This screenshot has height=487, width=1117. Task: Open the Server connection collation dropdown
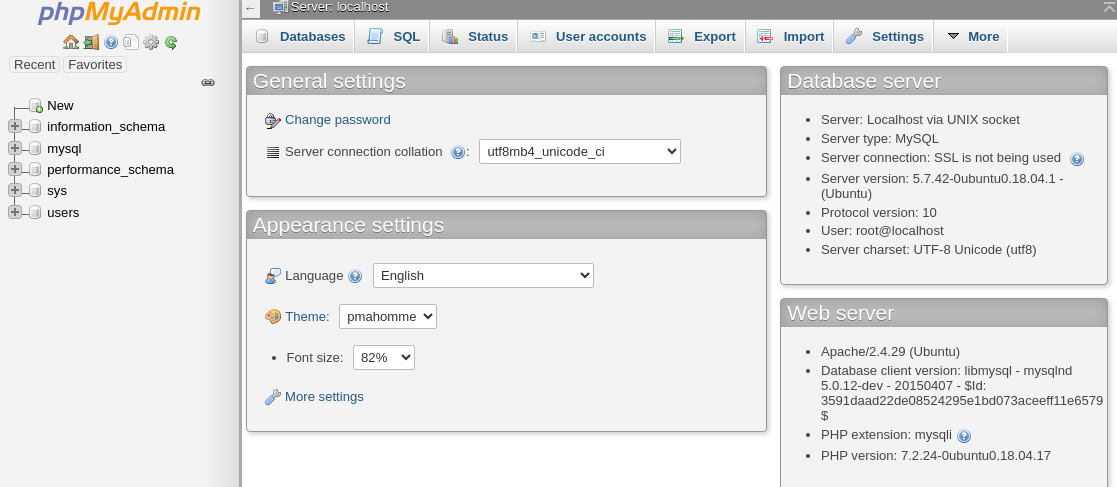(x=580, y=152)
